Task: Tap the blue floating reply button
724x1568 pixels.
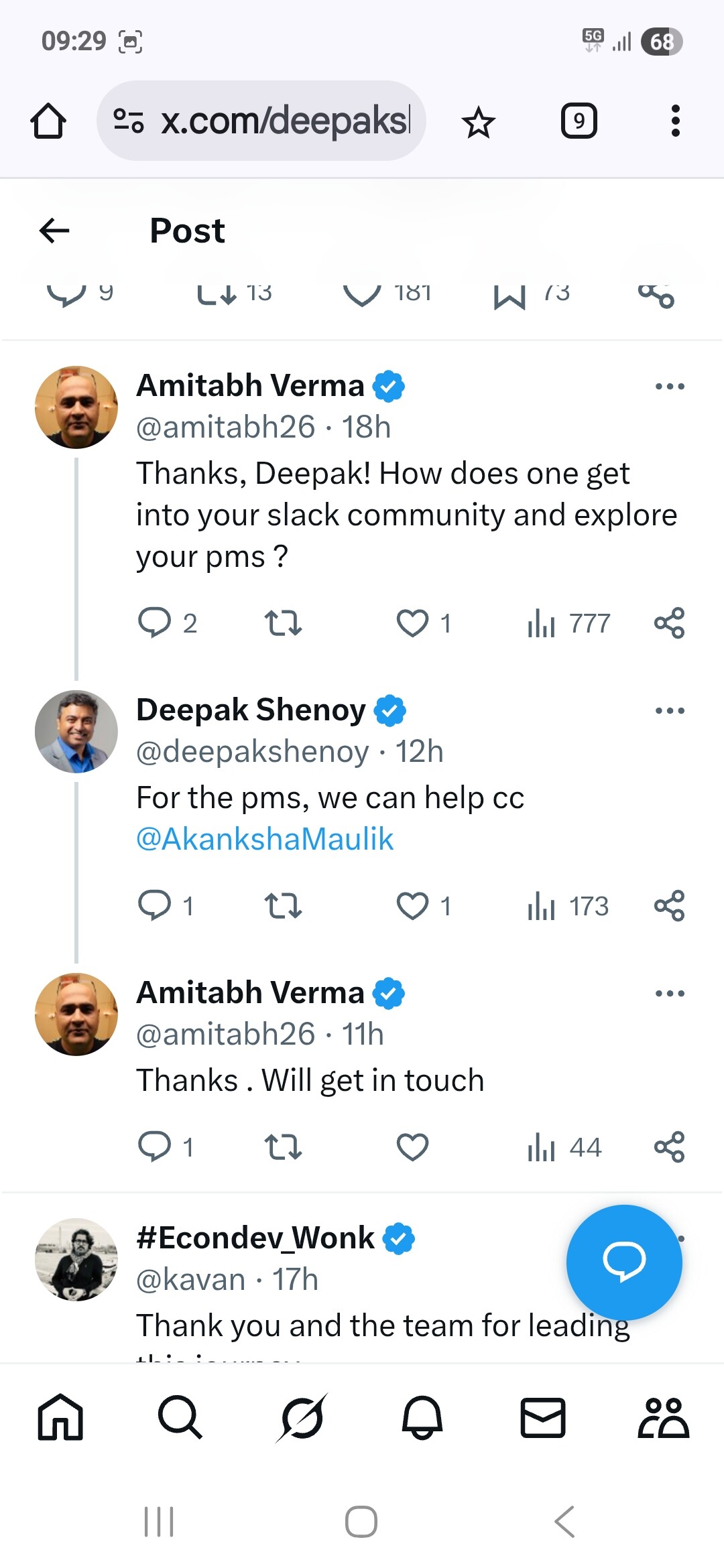Action: pos(624,1262)
